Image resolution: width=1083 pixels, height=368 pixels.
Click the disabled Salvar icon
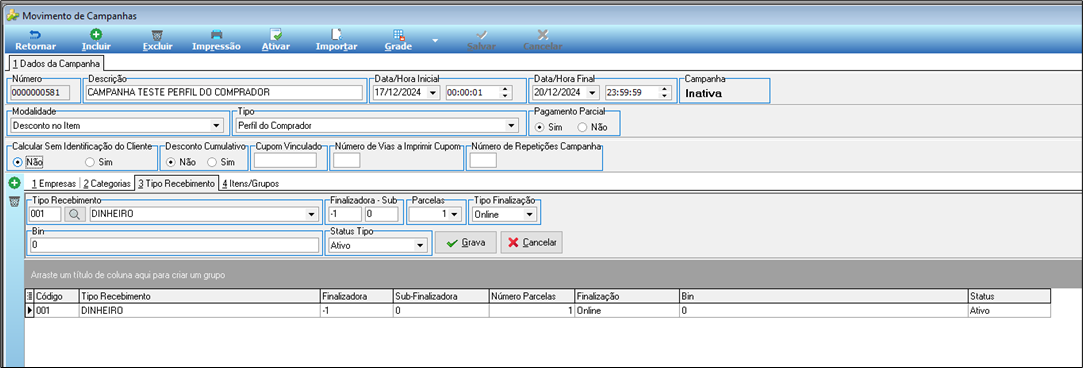481,34
